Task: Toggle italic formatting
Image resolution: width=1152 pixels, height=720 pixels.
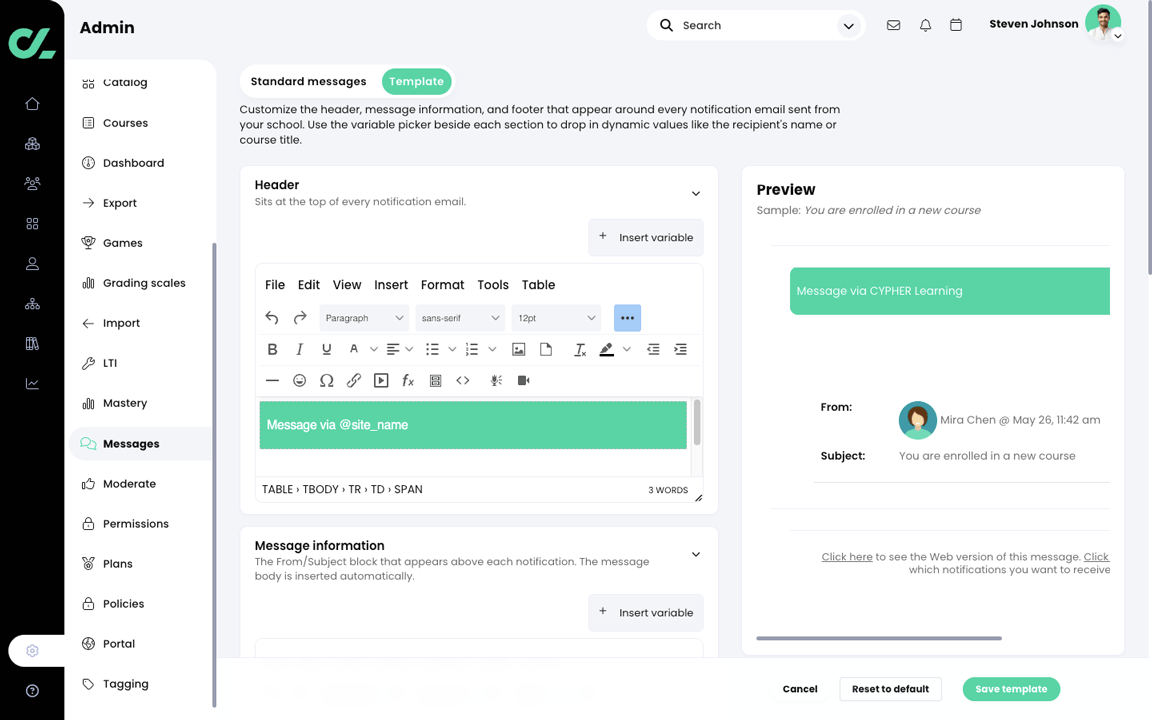Action: coord(299,350)
